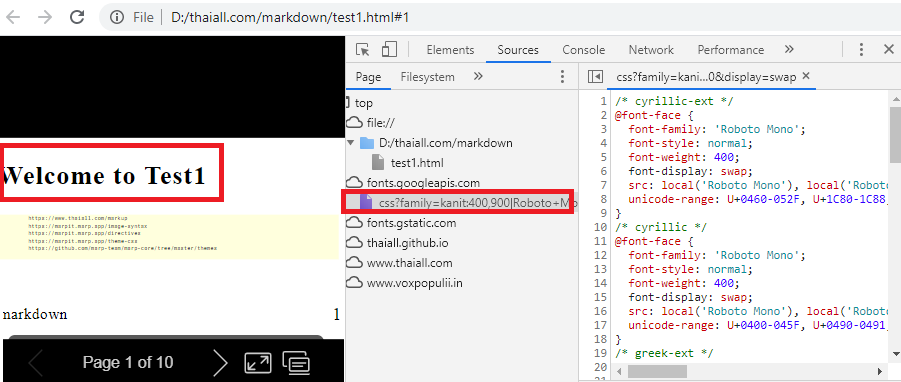Open the Network tab
This screenshot has height=382, width=901.
pyautogui.click(x=650, y=50)
